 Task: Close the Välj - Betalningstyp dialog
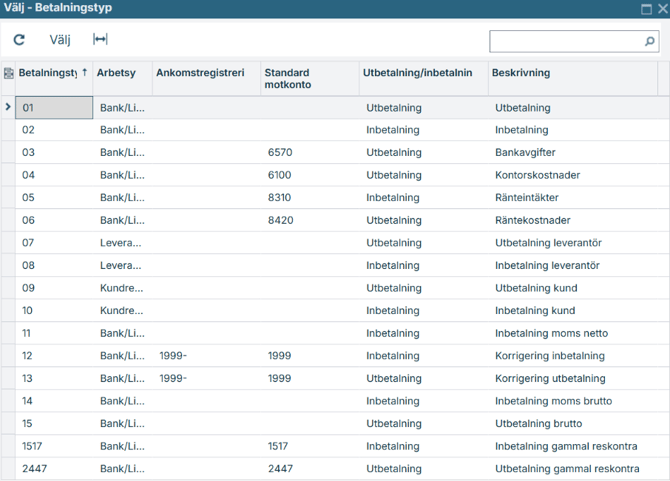662,8
